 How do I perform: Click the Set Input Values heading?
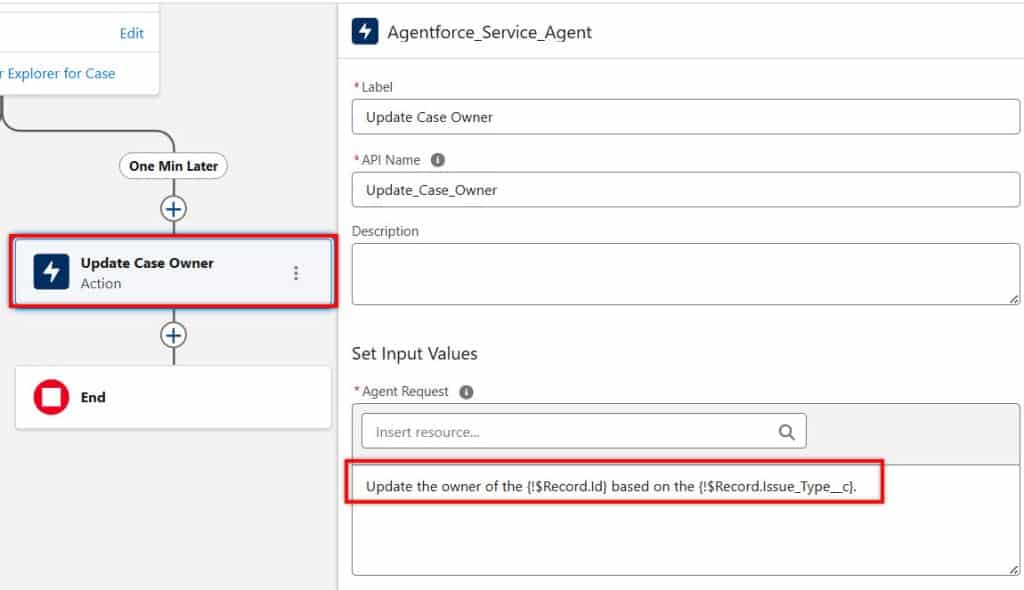415,353
